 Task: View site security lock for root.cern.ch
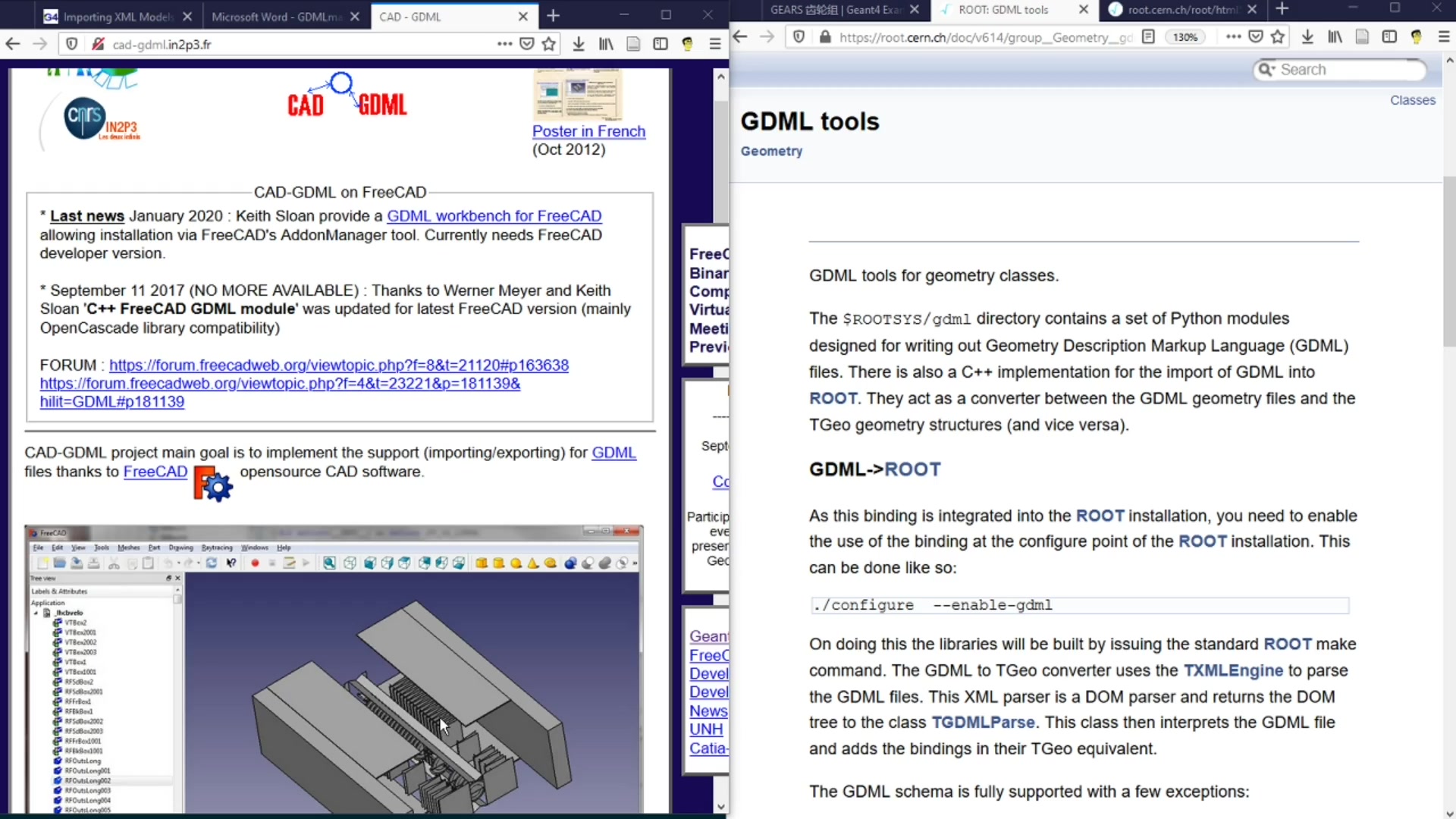pyautogui.click(x=825, y=36)
